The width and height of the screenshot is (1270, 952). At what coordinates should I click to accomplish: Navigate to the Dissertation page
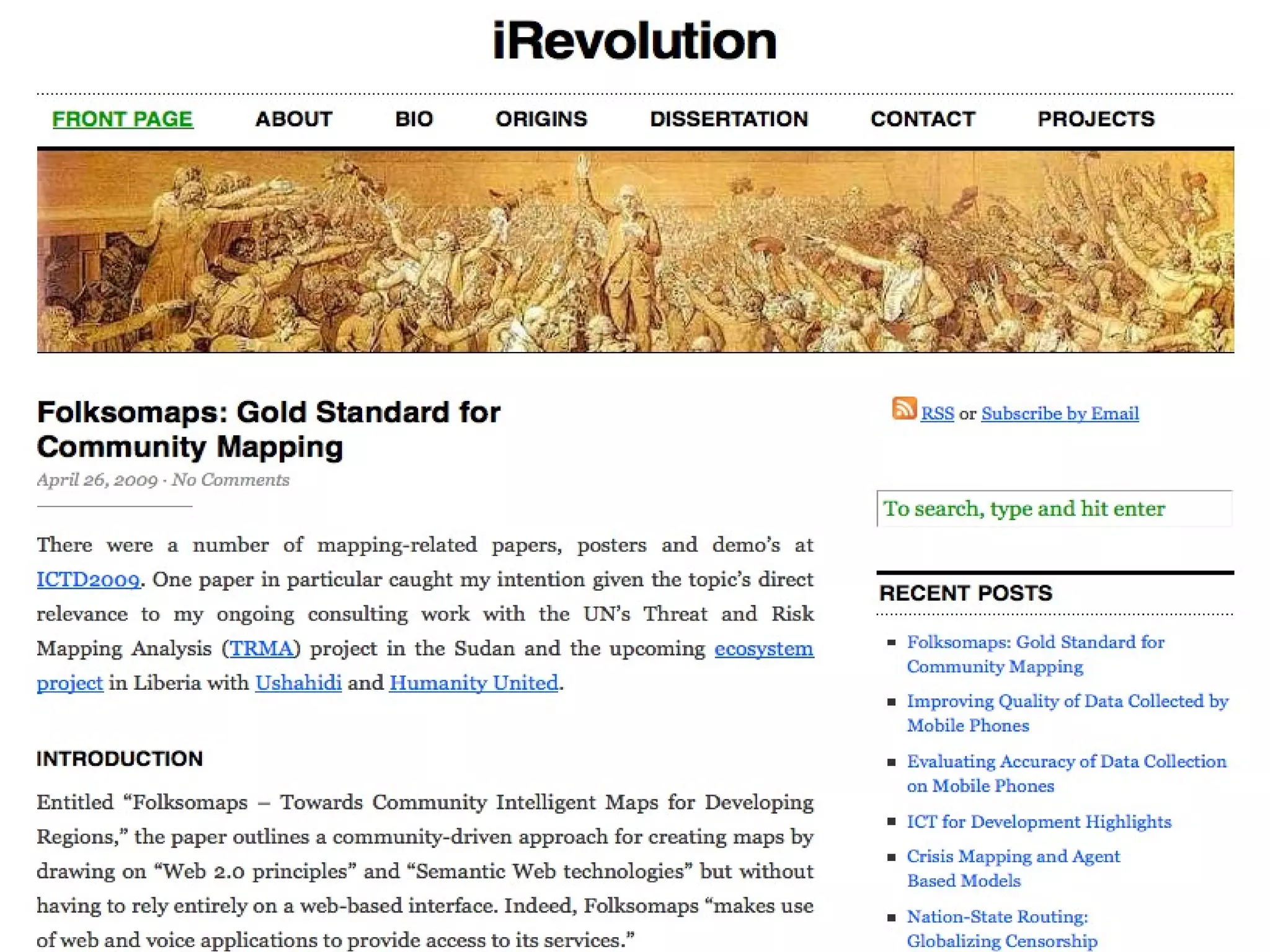point(729,119)
